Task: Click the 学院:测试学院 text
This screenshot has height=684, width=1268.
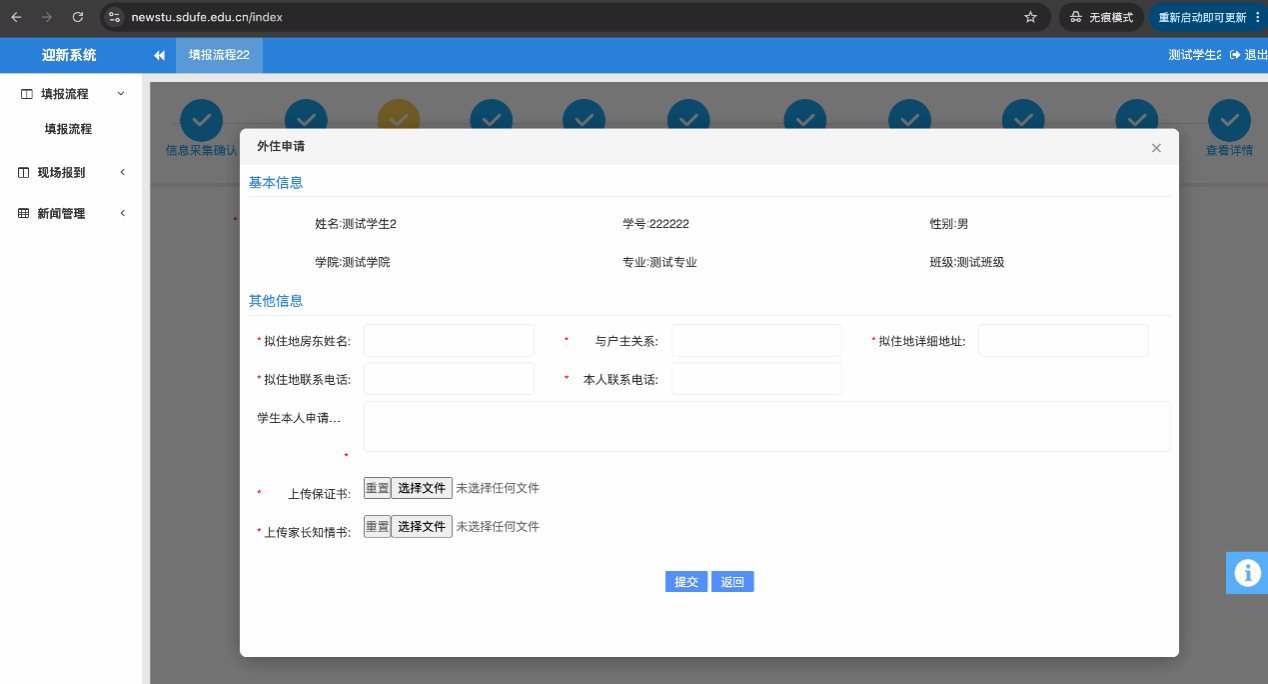Action: click(352, 263)
